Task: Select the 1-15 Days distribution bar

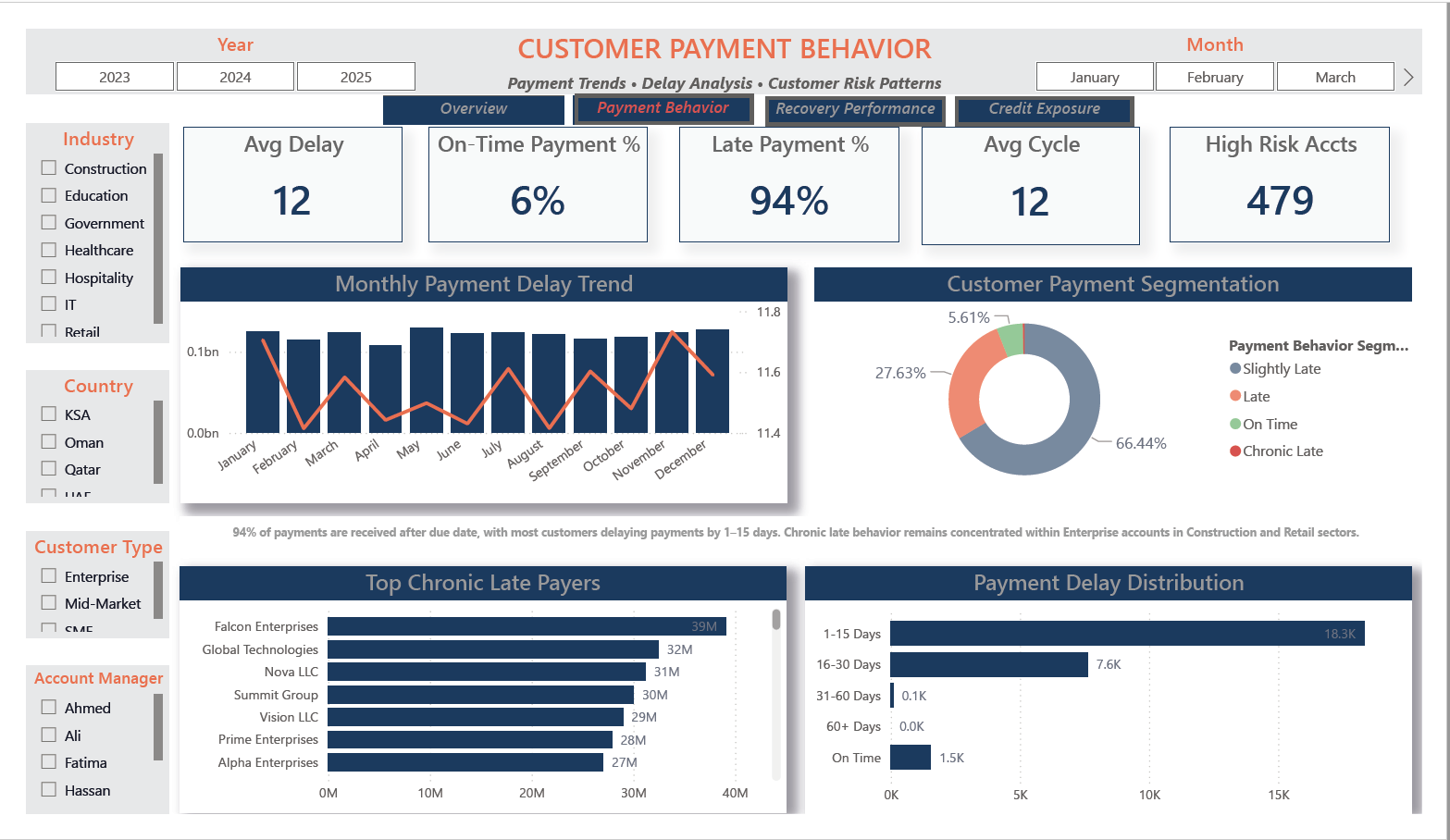Action: click(x=1127, y=634)
